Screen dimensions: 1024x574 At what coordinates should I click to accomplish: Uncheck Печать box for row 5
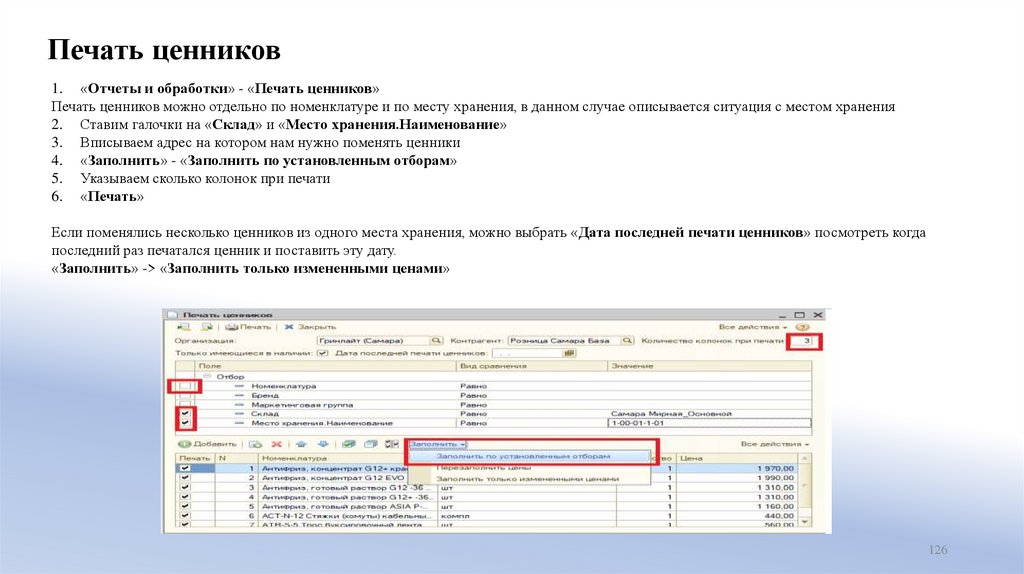(185, 506)
